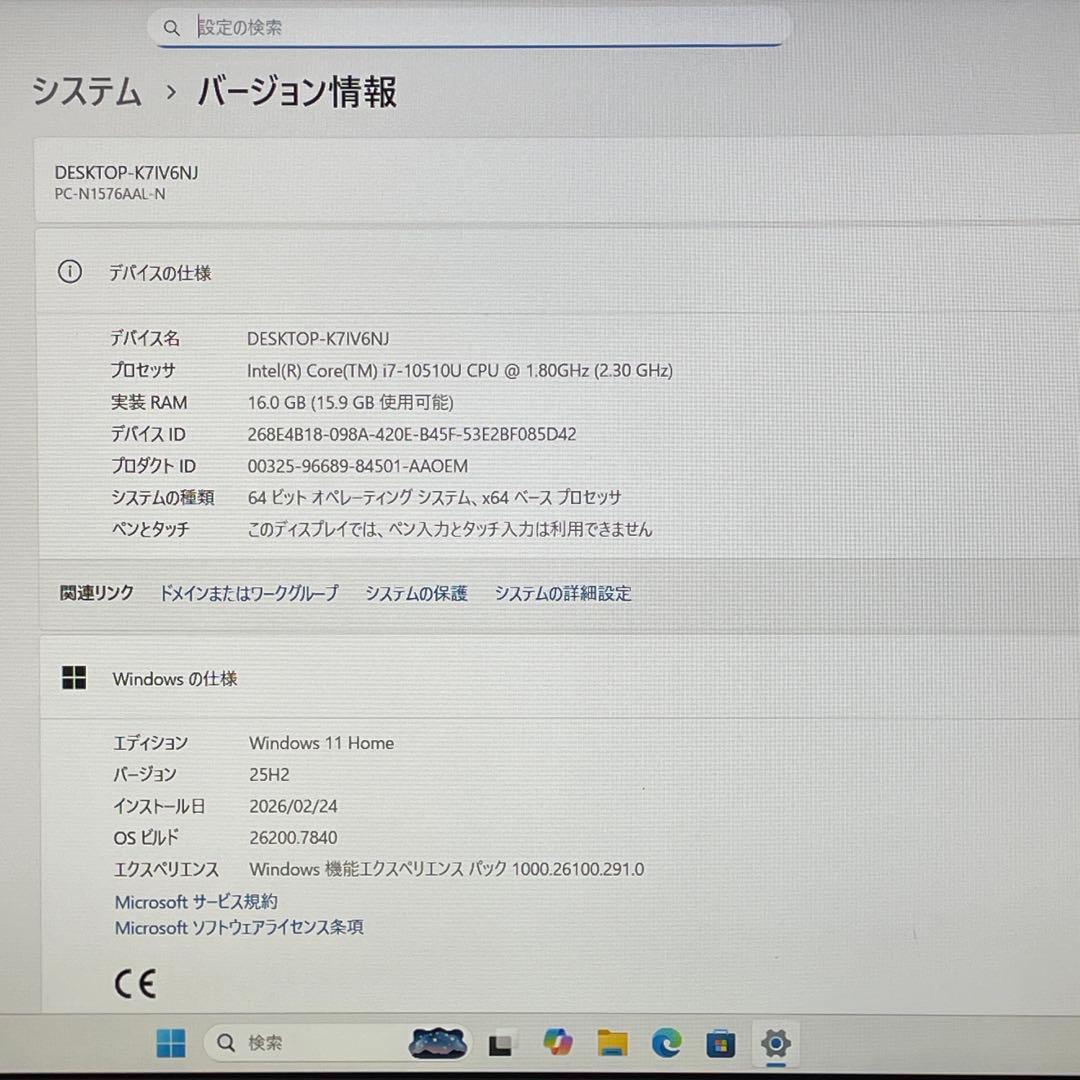Open システムの保護 link
The image size is (1080, 1080).
[417, 593]
